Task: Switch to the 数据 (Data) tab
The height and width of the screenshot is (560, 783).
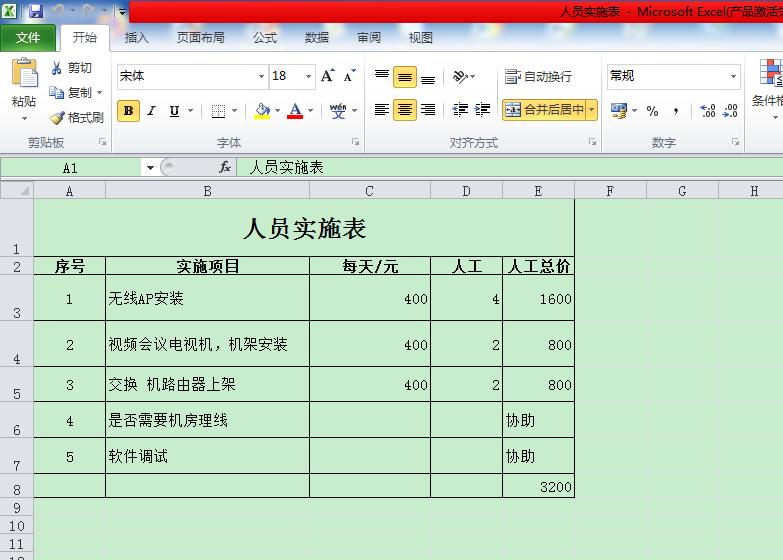Action: click(317, 38)
